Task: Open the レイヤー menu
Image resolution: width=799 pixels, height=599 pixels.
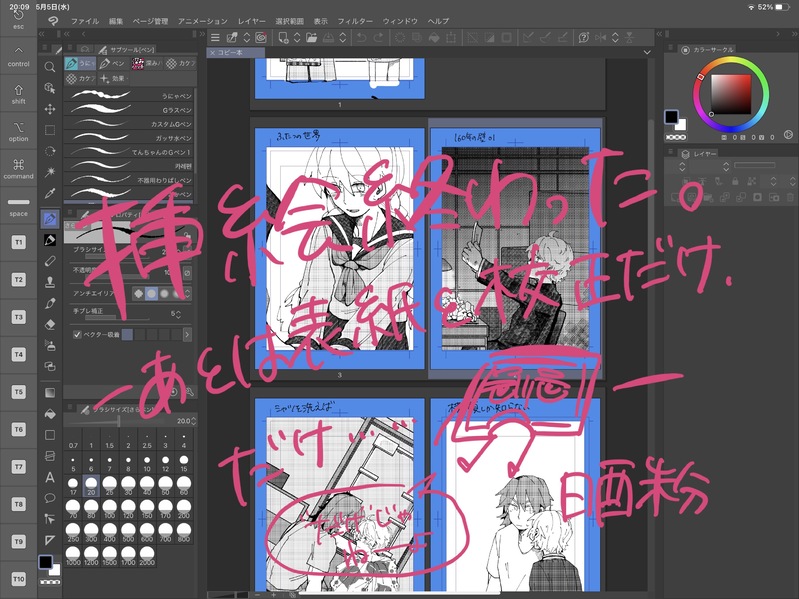Action: pyautogui.click(x=252, y=21)
